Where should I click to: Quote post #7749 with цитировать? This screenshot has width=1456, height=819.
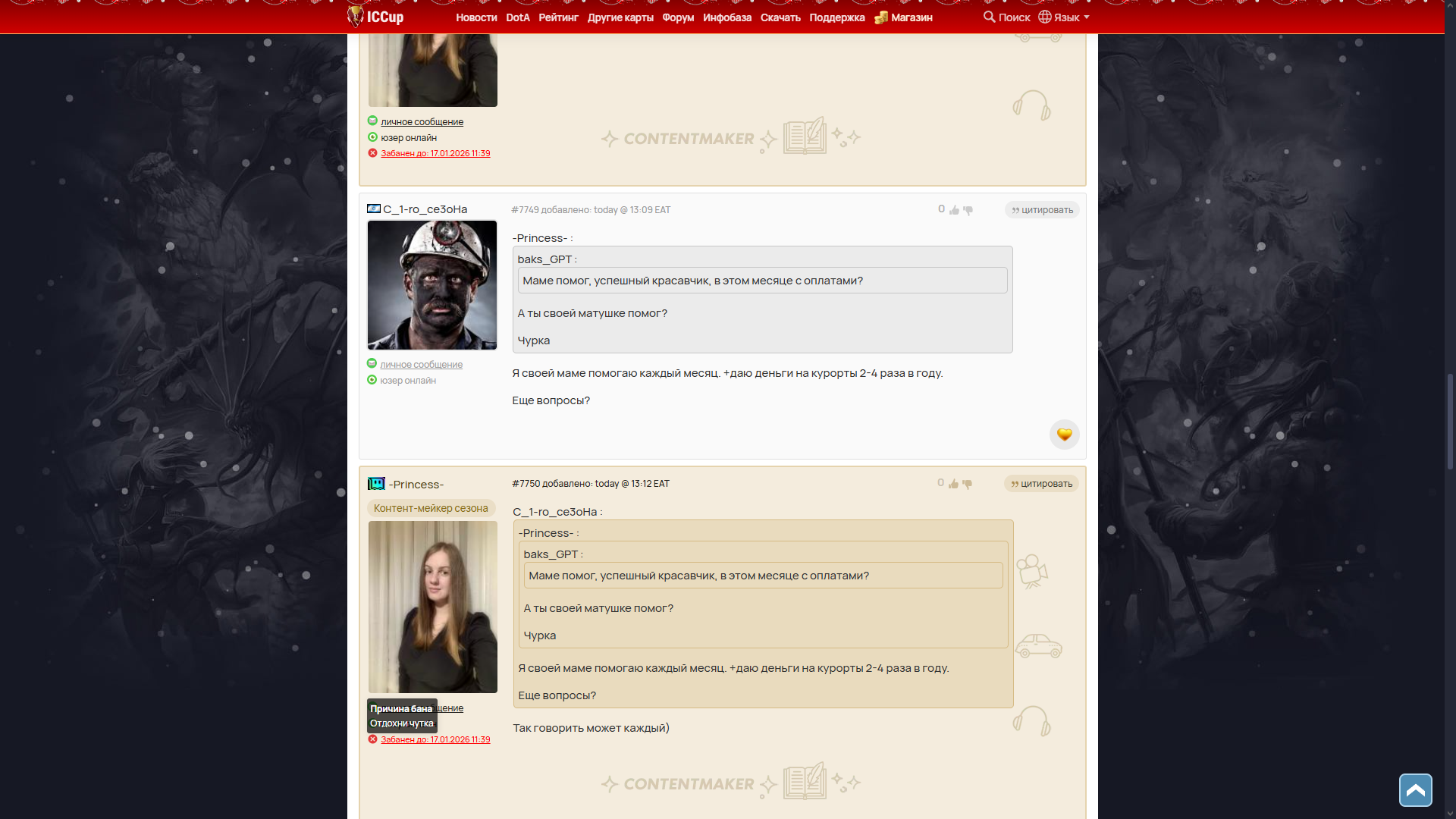click(1042, 210)
